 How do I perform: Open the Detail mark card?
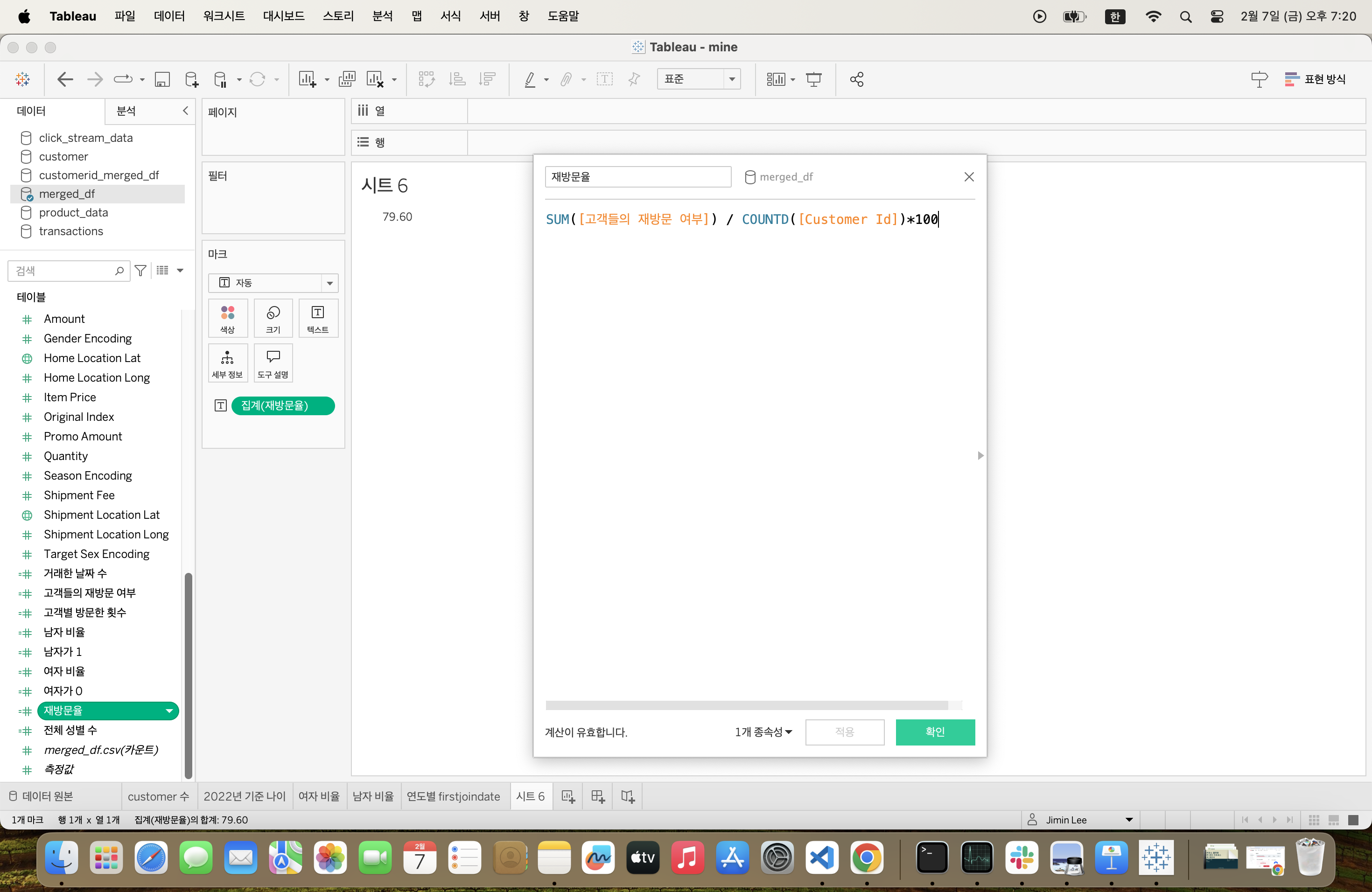tap(228, 363)
